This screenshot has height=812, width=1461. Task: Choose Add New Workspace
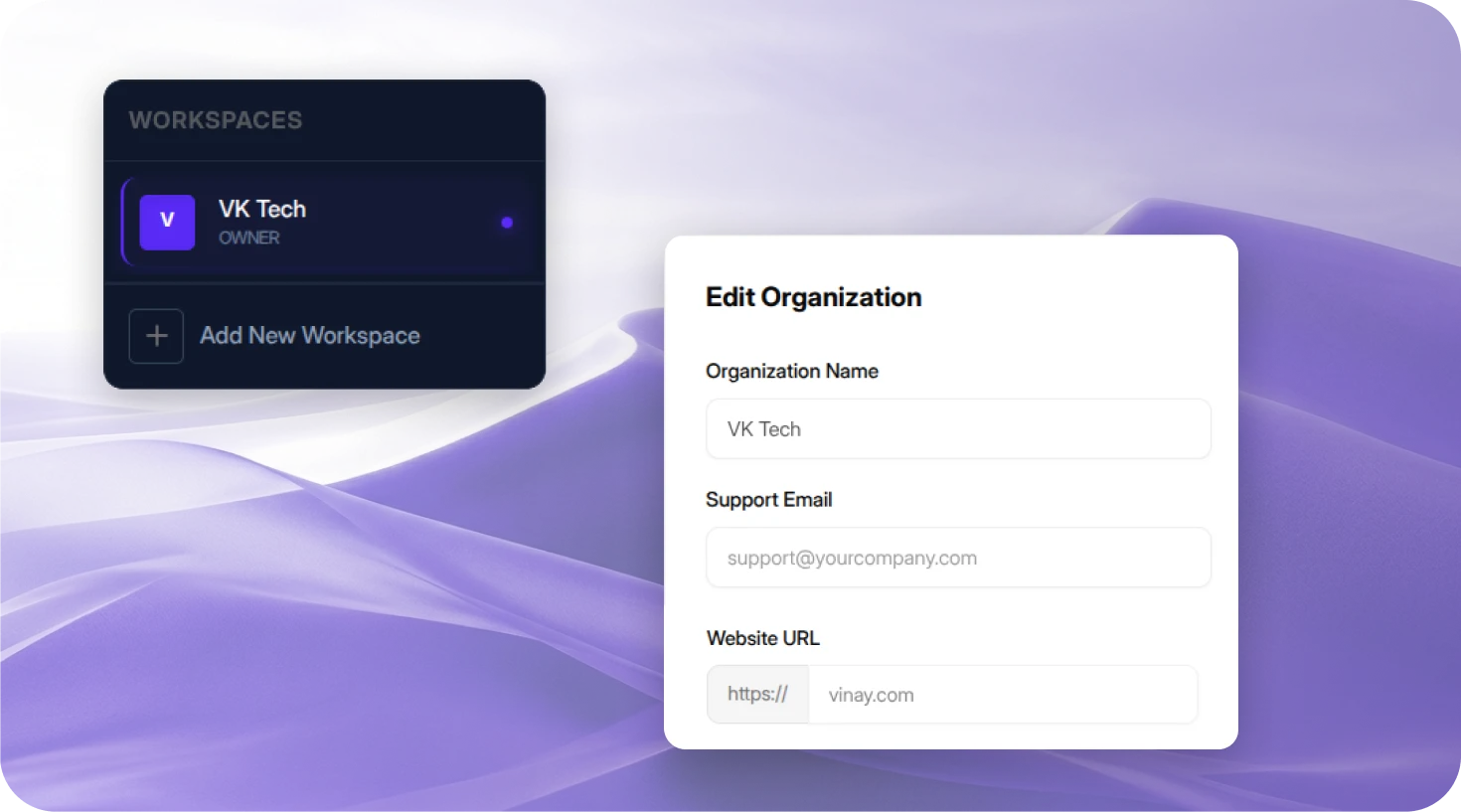pyautogui.click(x=309, y=336)
